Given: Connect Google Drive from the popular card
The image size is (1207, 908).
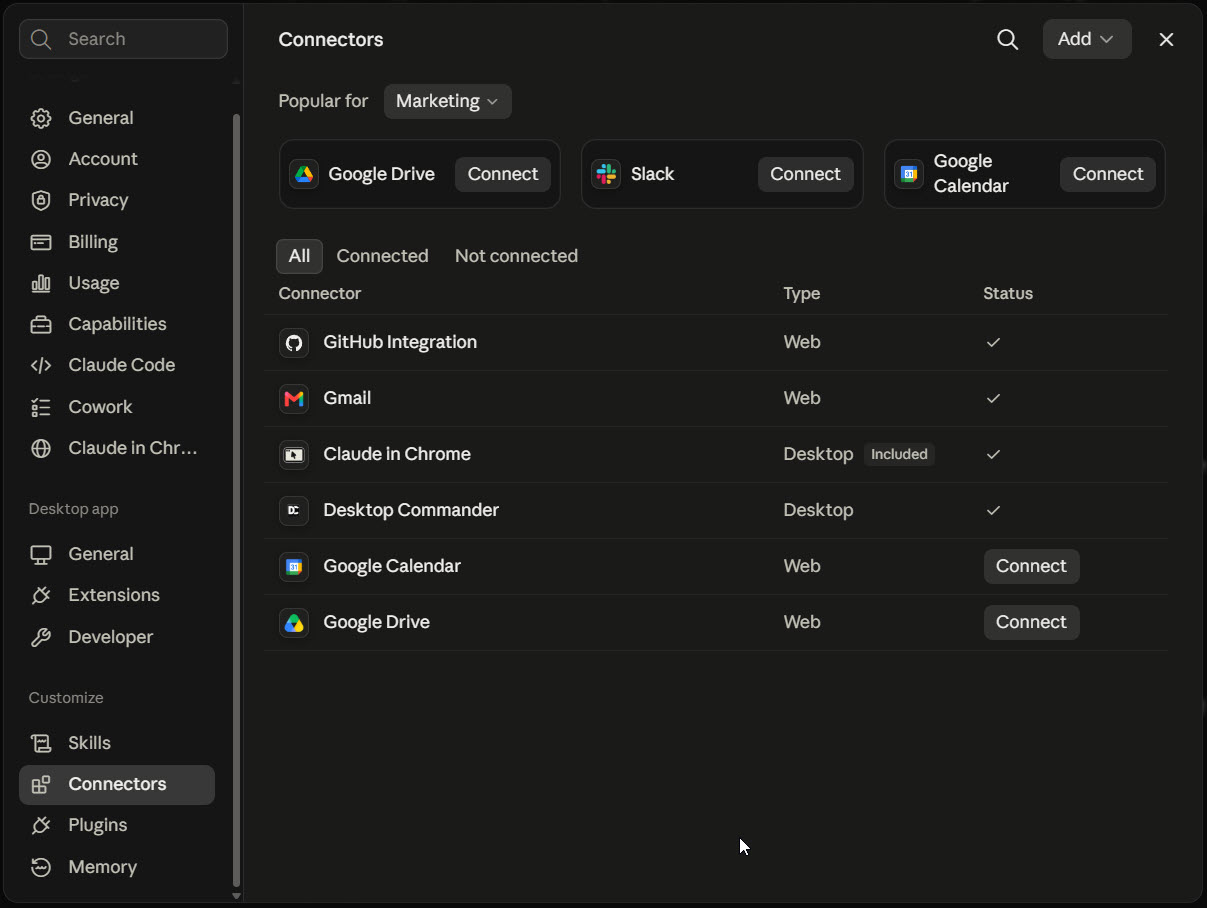Looking at the screenshot, I should 503,174.
